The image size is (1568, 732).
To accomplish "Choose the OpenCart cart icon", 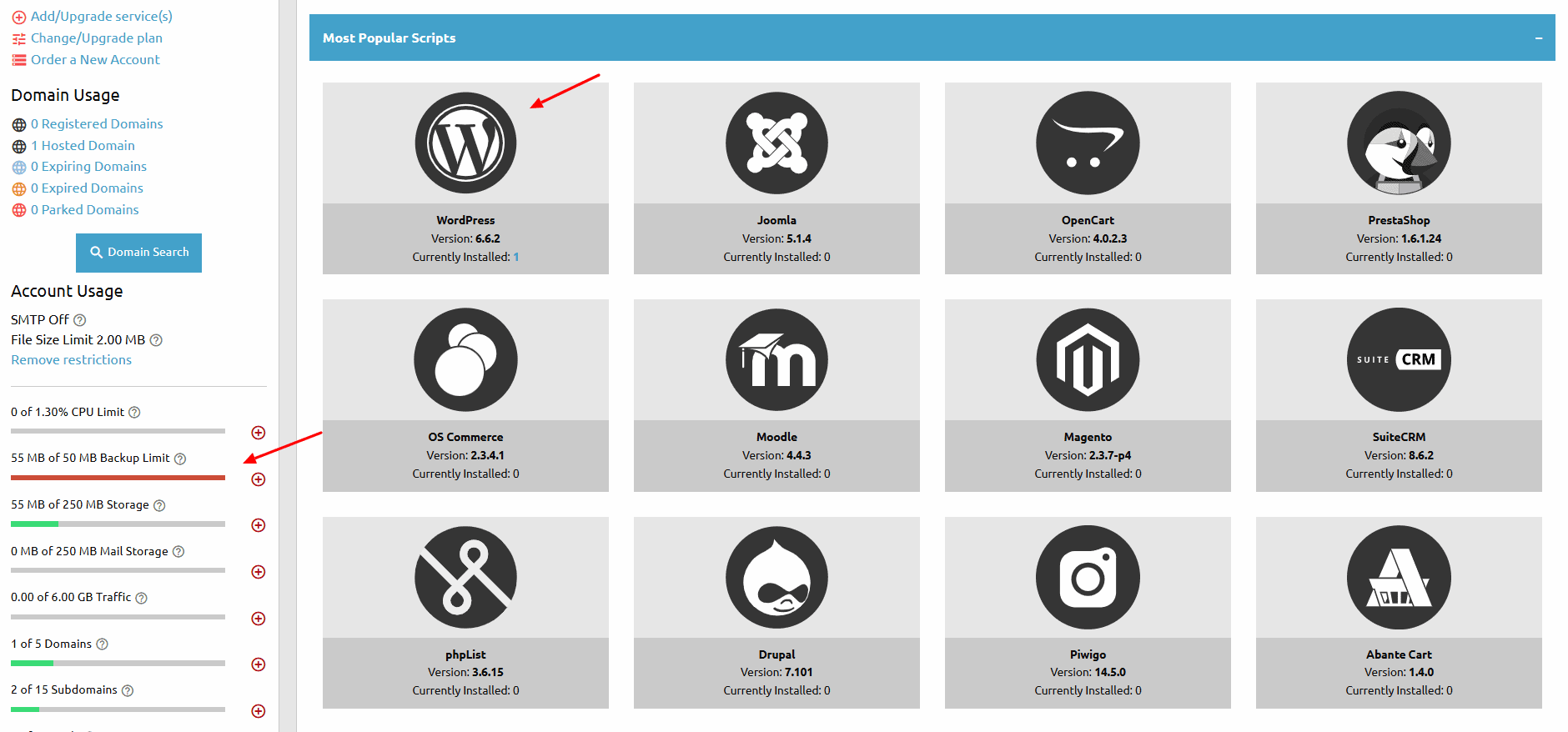I will tap(1088, 143).
